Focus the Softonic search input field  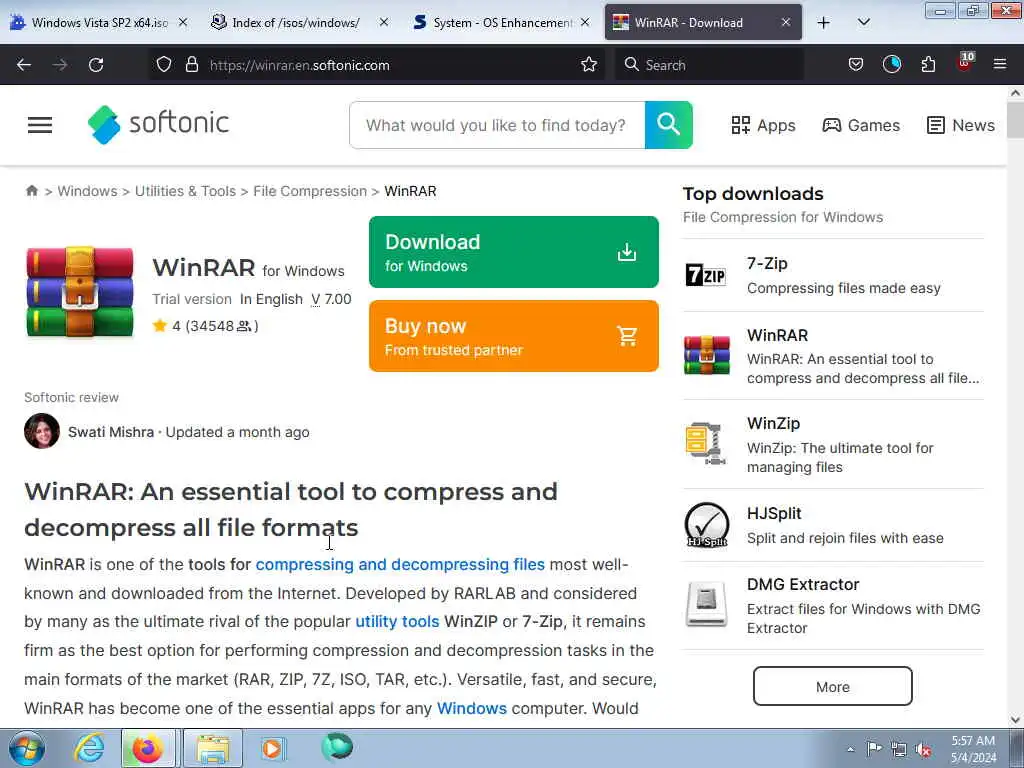point(497,125)
